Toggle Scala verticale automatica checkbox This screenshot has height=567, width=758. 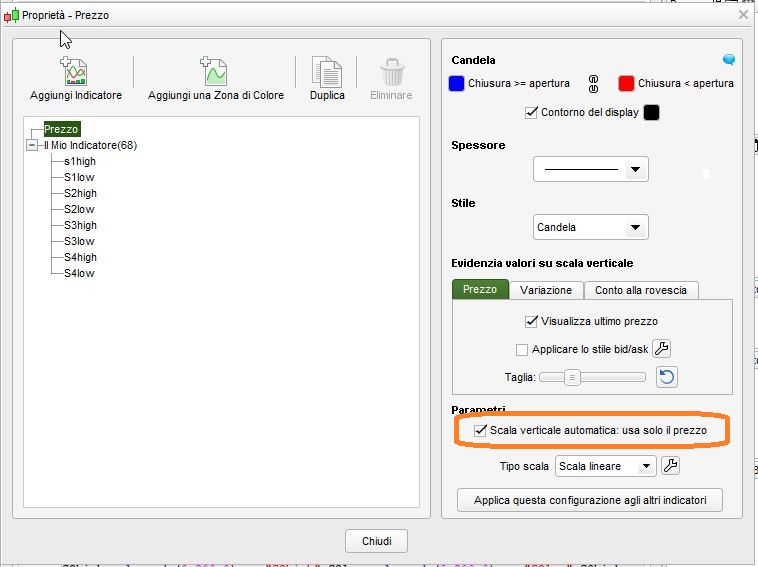tap(480, 430)
